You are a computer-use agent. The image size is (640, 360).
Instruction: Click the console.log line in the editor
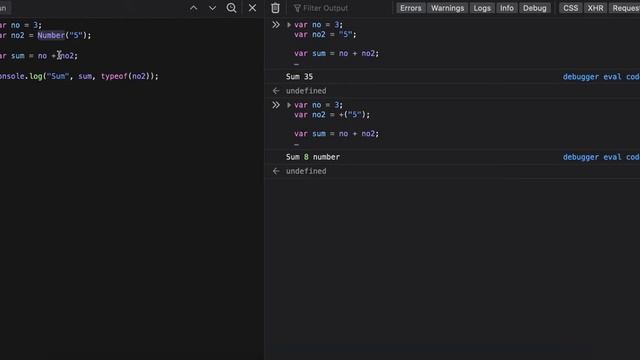[x=79, y=76]
